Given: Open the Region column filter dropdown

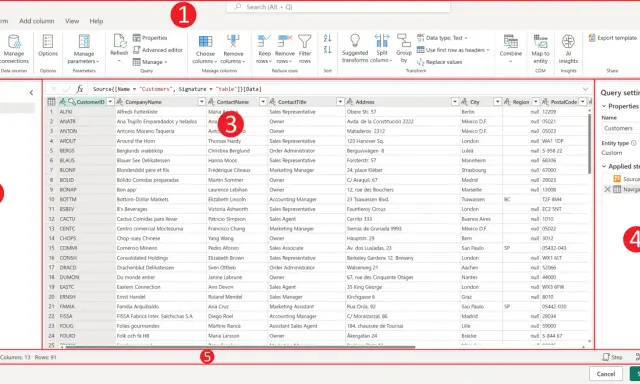Looking at the screenshot, I should pyautogui.click(x=536, y=102).
